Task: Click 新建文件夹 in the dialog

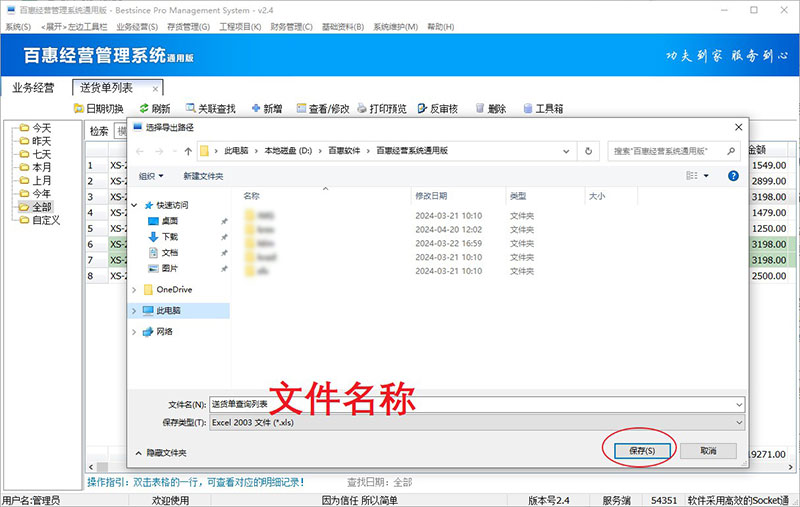Action: coord(203,176)
